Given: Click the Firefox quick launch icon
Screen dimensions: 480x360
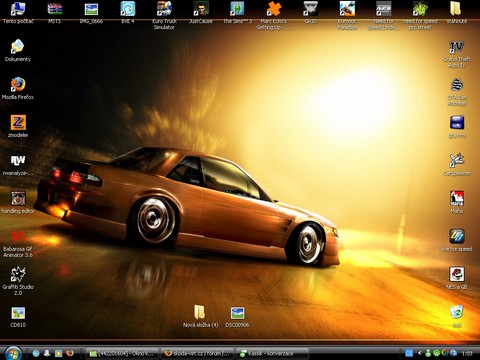Looking at the screenshot, I should [69, 353].
